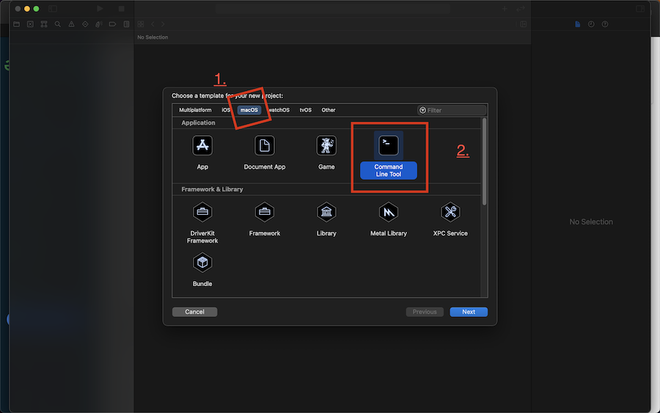Switch to the watchOS tab
660x413 pixels.
pyautogui.click(x=279, y=110)
